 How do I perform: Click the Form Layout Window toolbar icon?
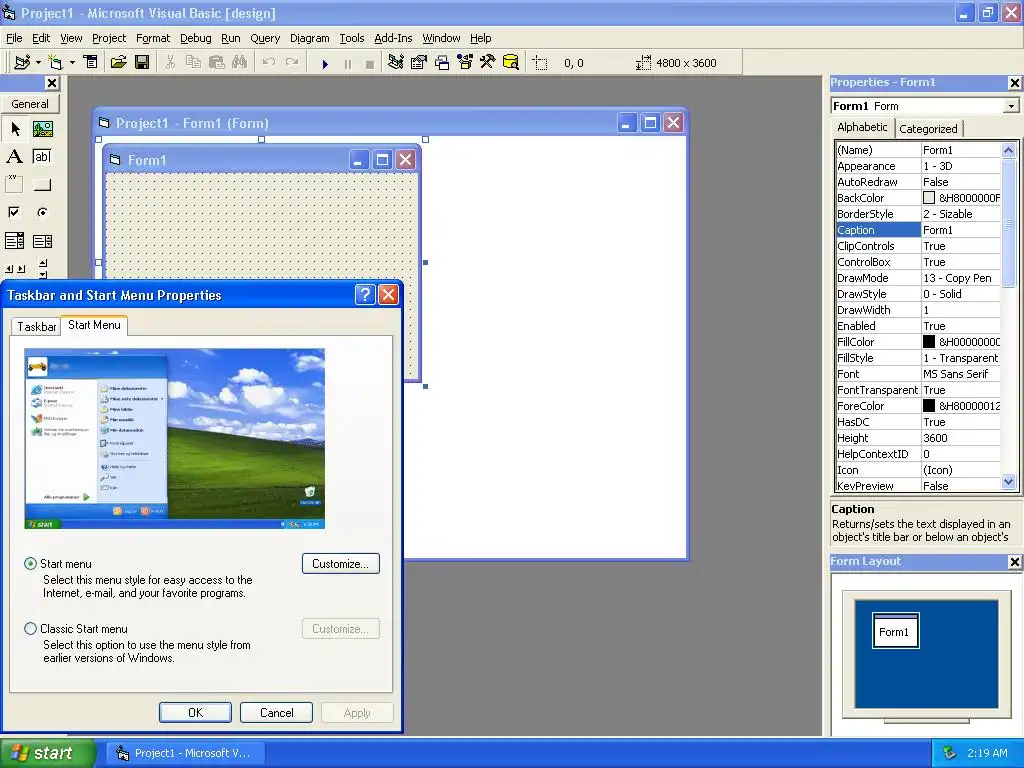(442, 62)
